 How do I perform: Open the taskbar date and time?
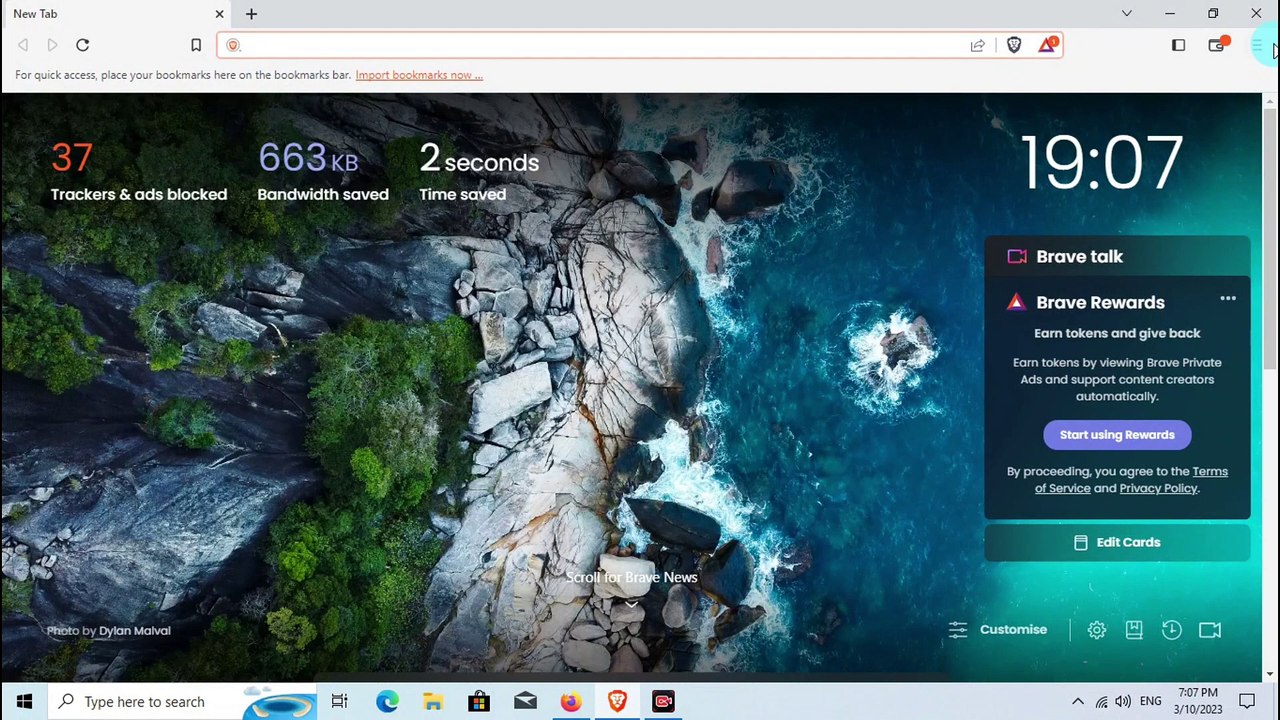coord(1198,702)
